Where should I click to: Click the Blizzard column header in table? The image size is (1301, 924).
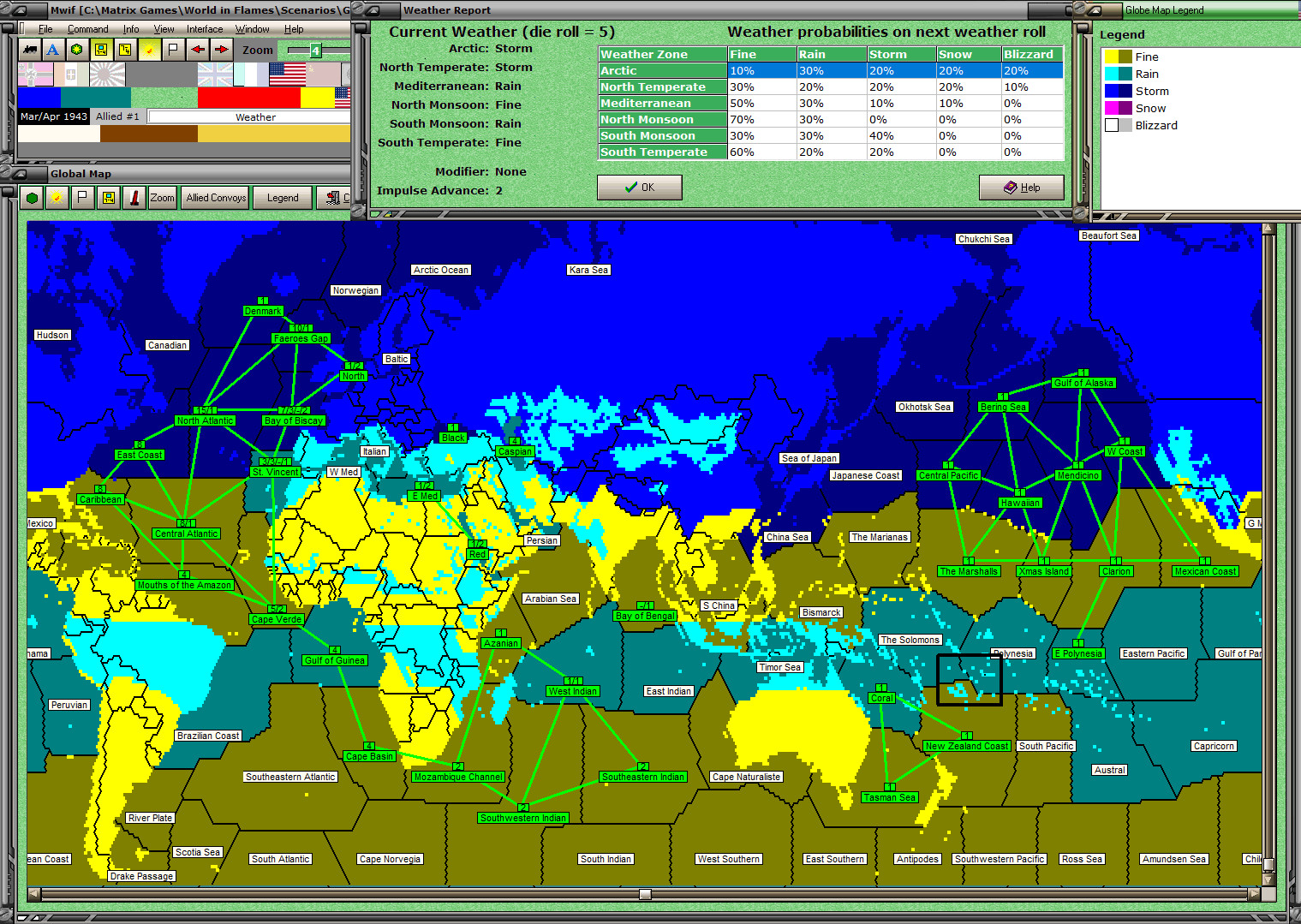[x=1032, y=55]
